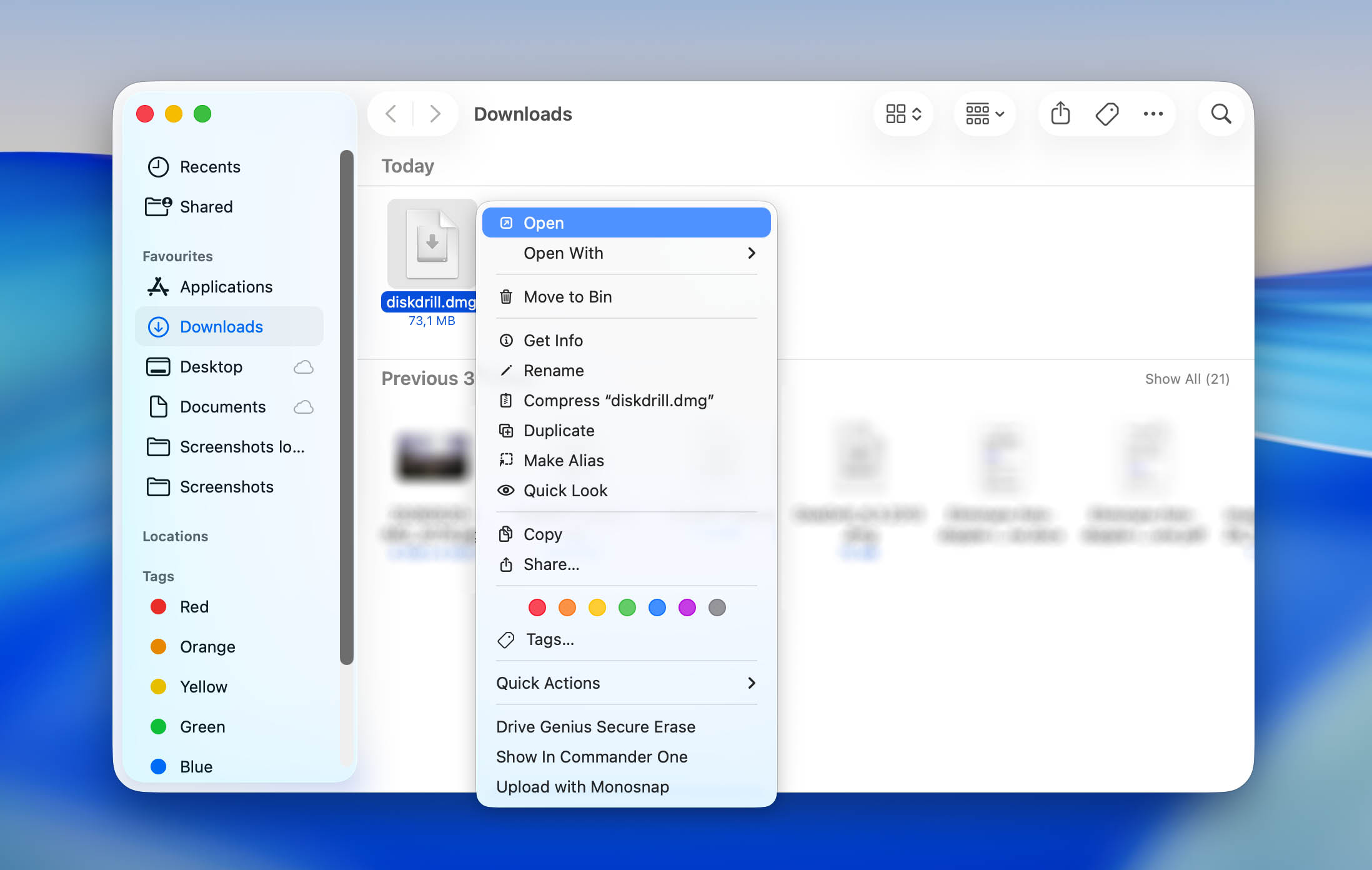The width and height of the screenshot is (1372, 870).
Task: Click the sidebar vertical scrollbar
Action: [x=347, y=407]
